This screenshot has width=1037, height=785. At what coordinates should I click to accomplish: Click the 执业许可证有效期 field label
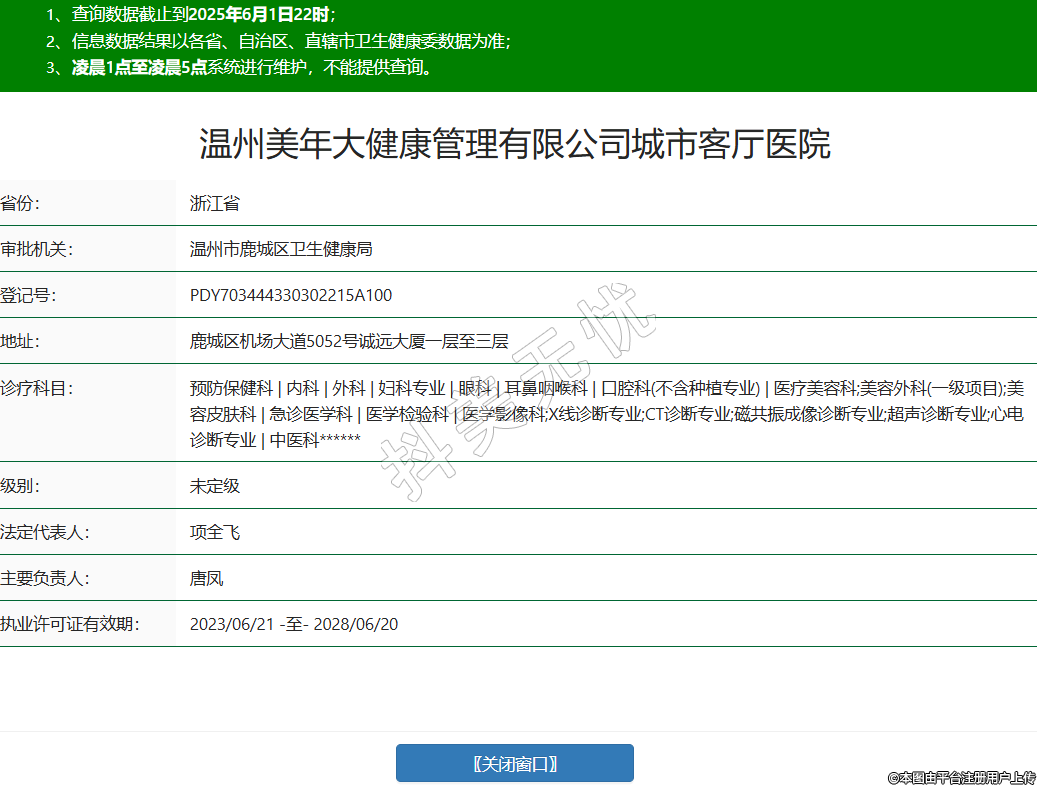[69, 624]
